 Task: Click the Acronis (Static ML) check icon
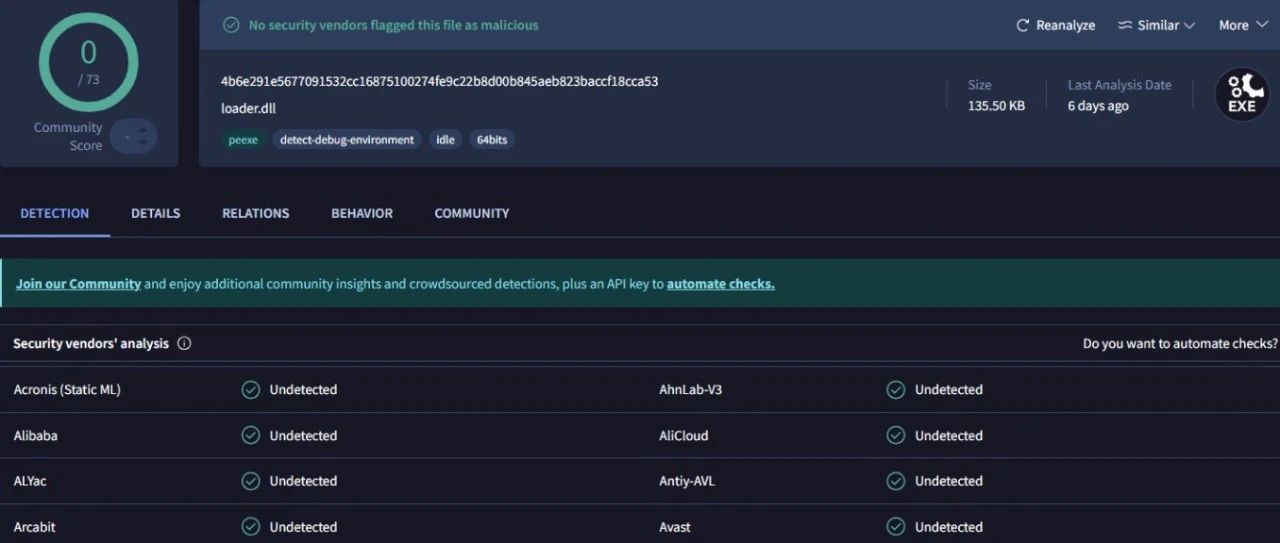point(251,390)
